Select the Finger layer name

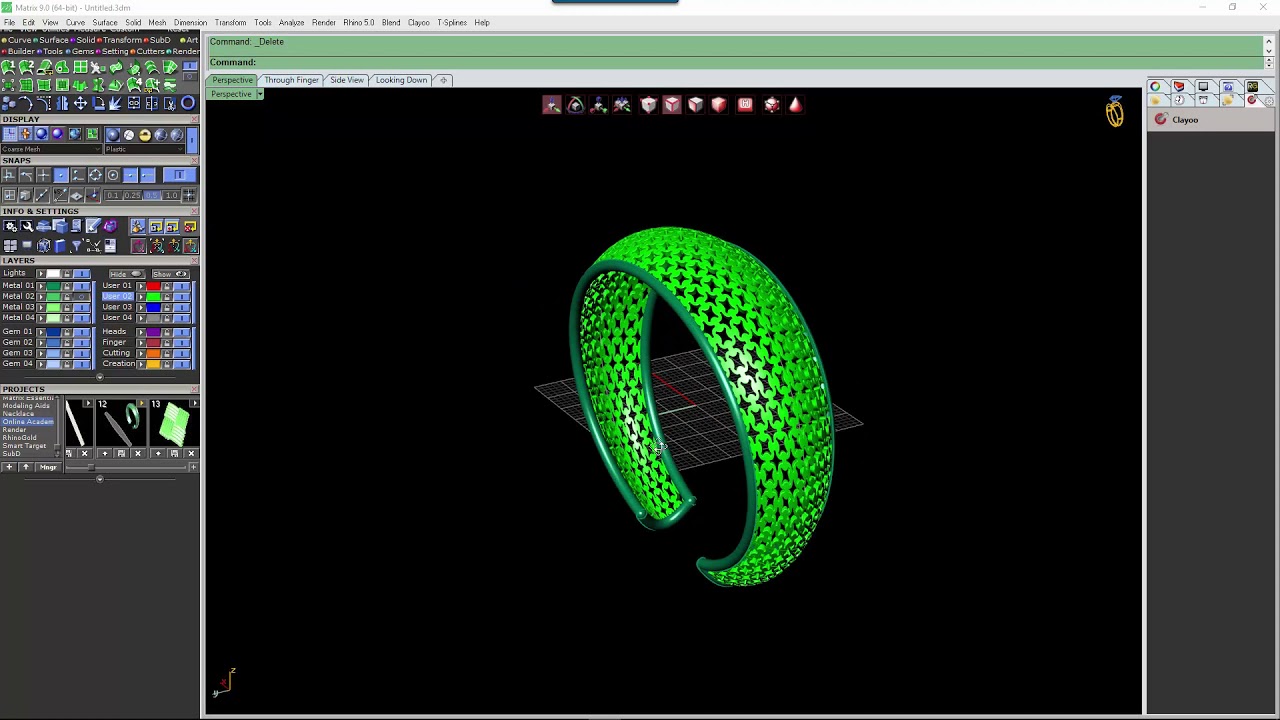114,342
